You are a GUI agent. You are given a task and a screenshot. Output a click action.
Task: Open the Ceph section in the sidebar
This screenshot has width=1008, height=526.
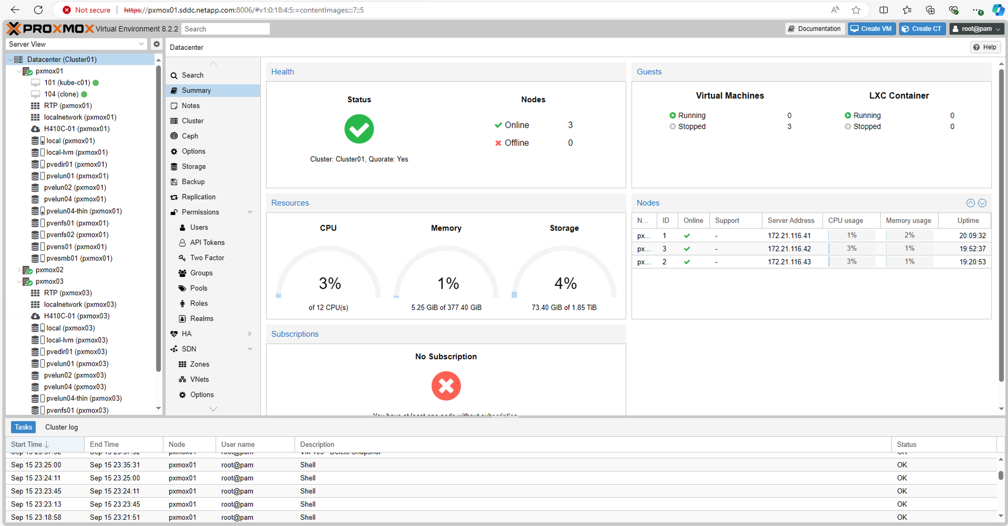(x=190, y=136)
